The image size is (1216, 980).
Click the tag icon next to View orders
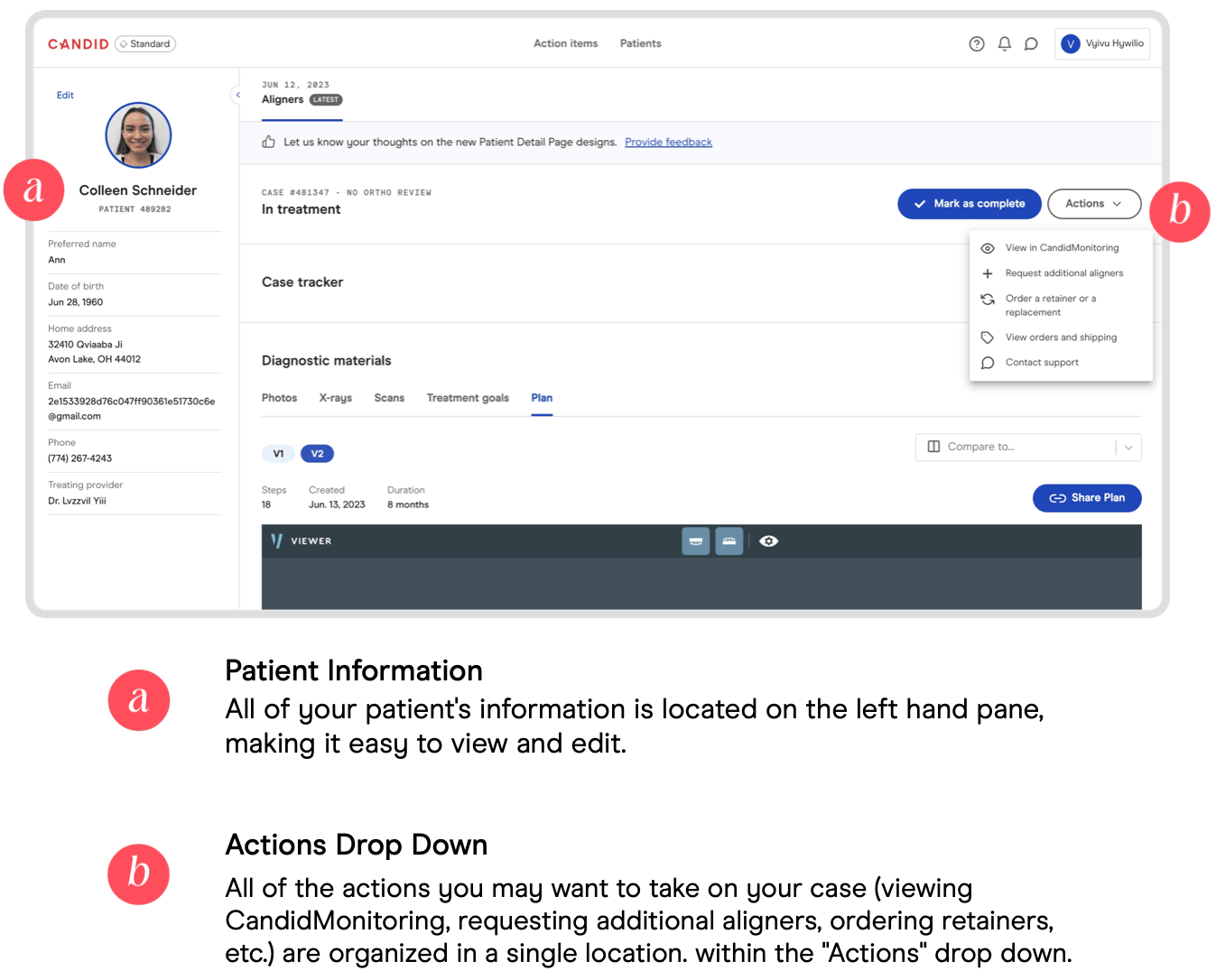tap(987, 337)
